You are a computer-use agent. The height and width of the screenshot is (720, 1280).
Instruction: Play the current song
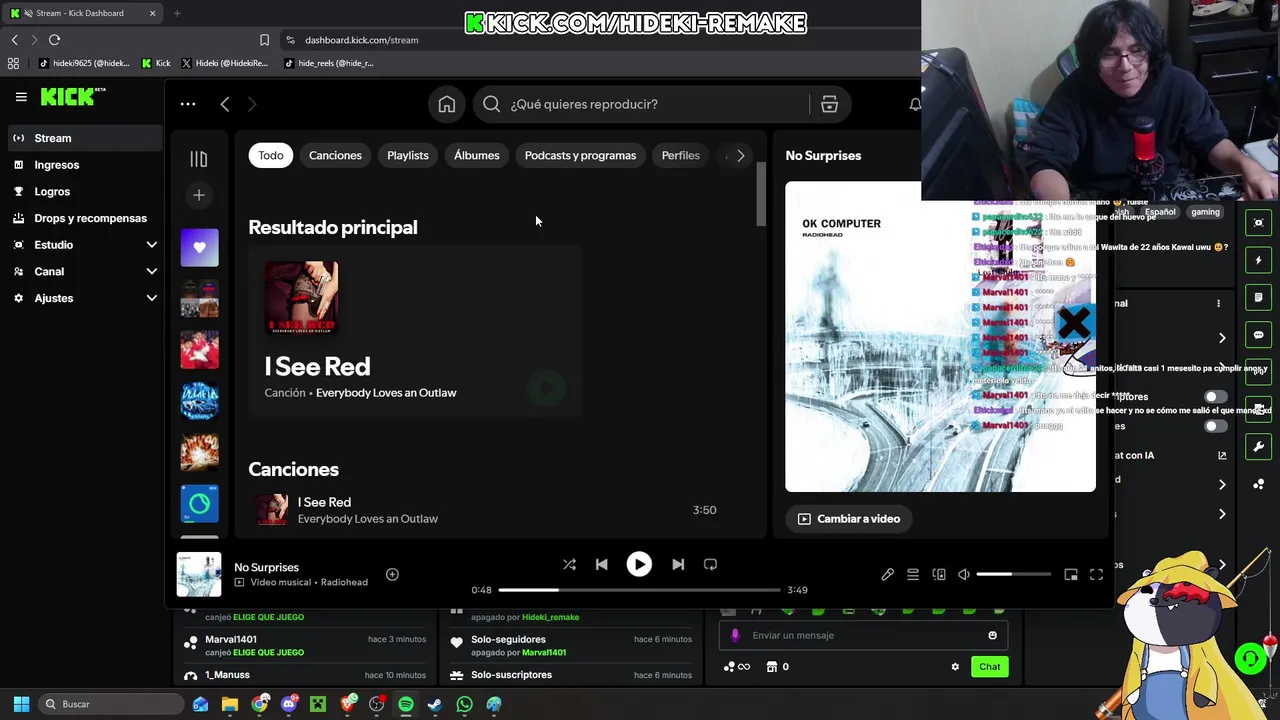[x=639, y=565]
